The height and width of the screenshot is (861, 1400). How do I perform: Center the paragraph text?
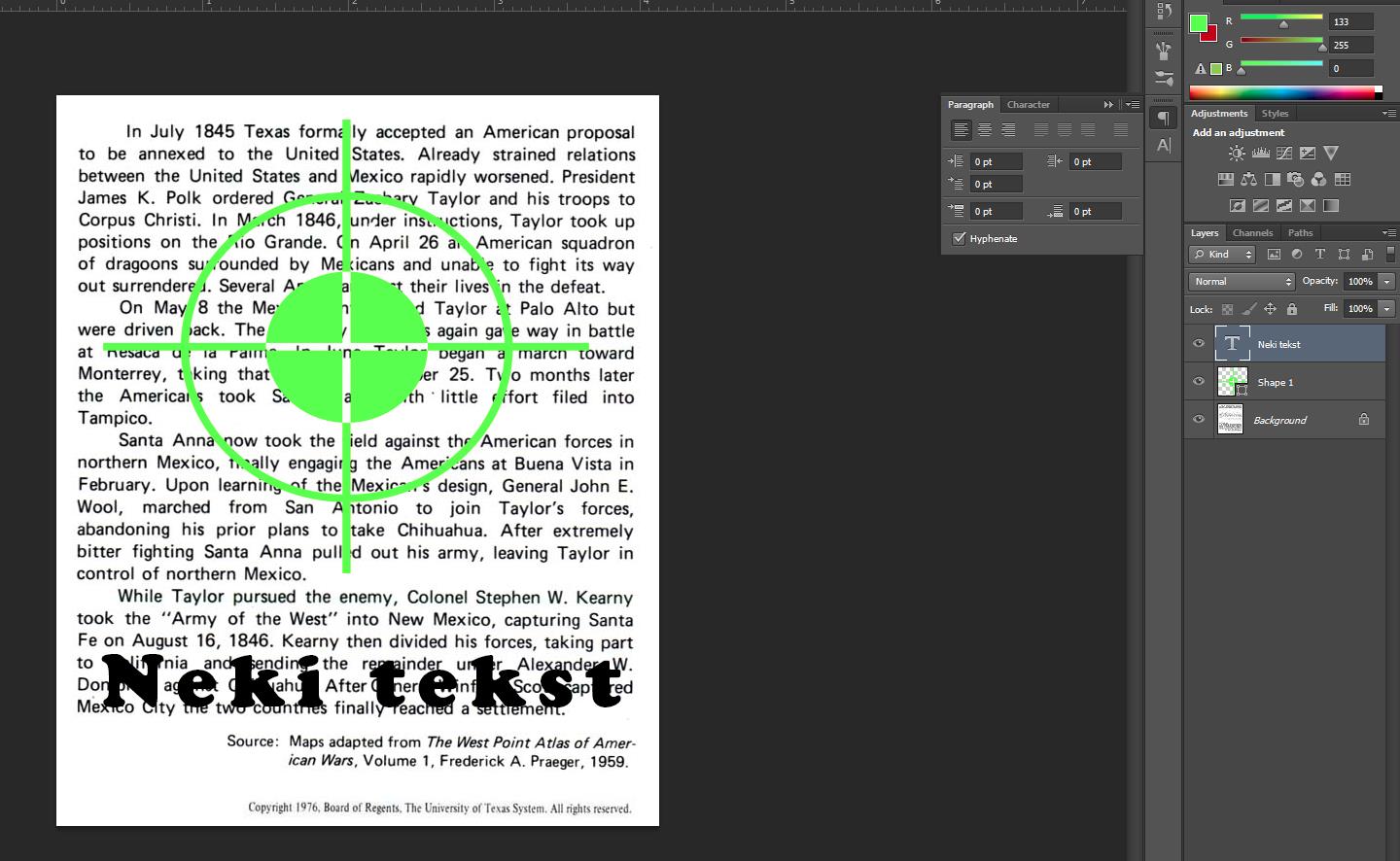985,129
